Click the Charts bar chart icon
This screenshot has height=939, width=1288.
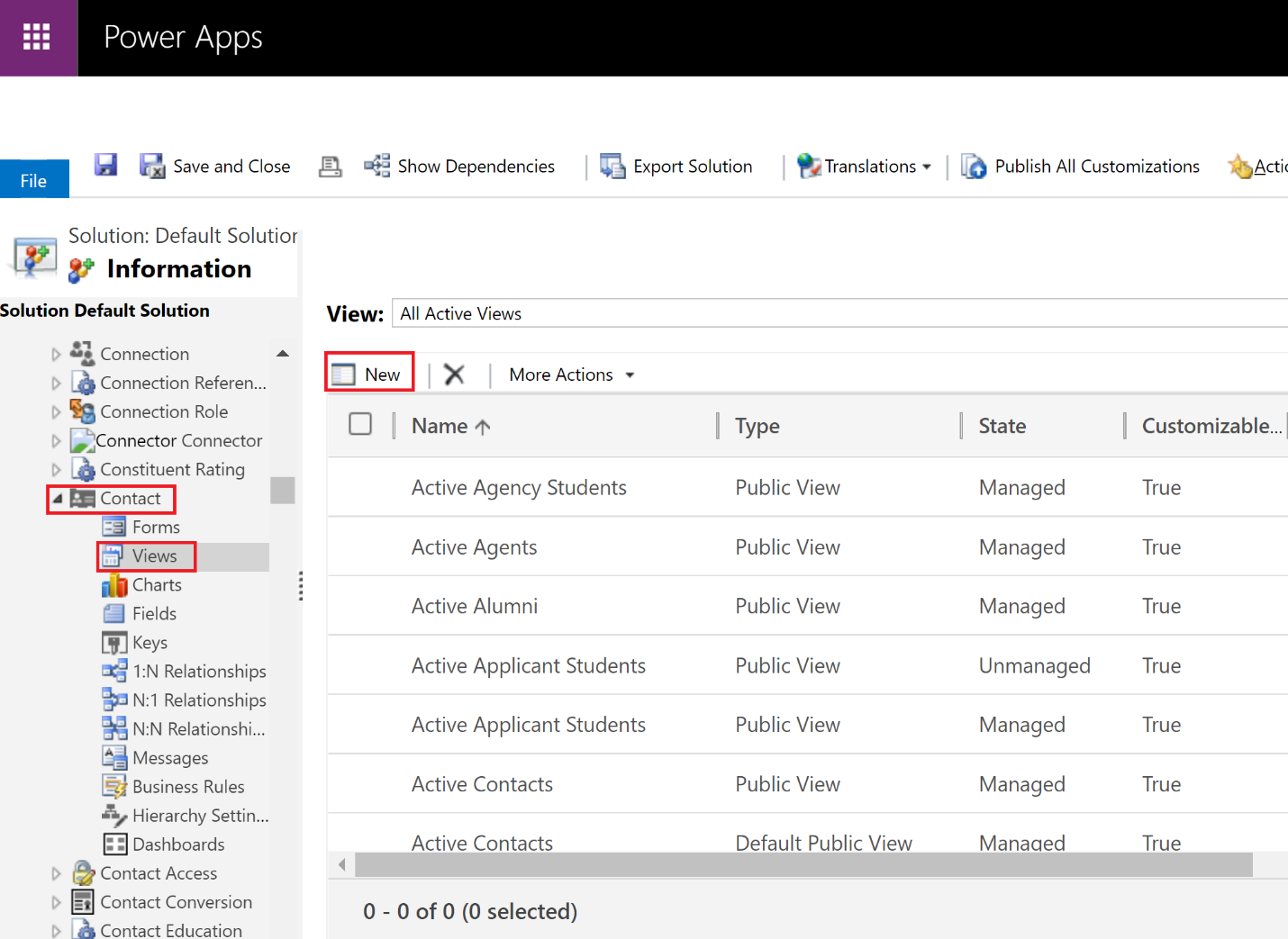click(x=114, y=585)
